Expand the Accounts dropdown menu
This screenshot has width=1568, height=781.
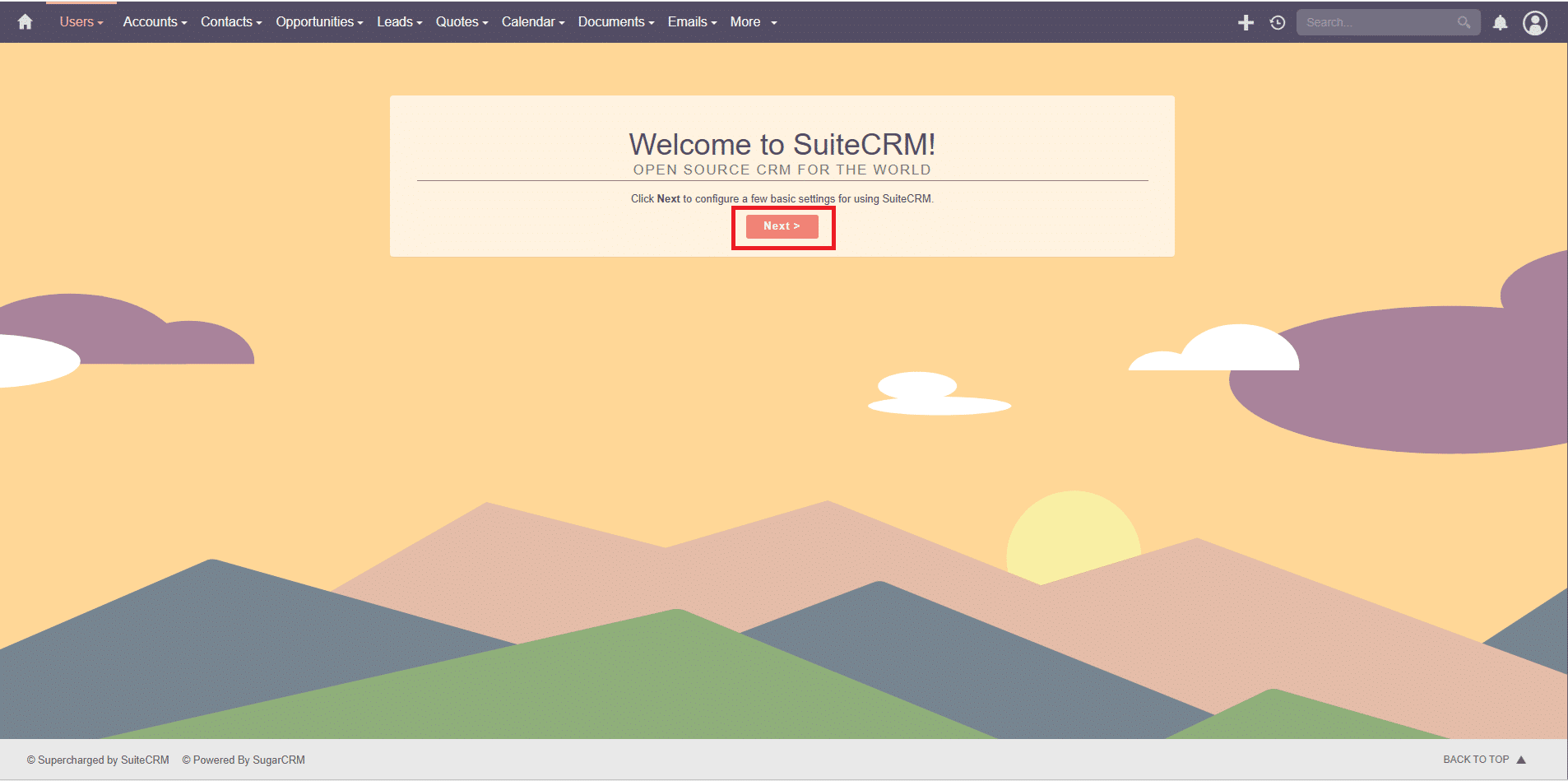pyautogui.click(x=155, y=22)
